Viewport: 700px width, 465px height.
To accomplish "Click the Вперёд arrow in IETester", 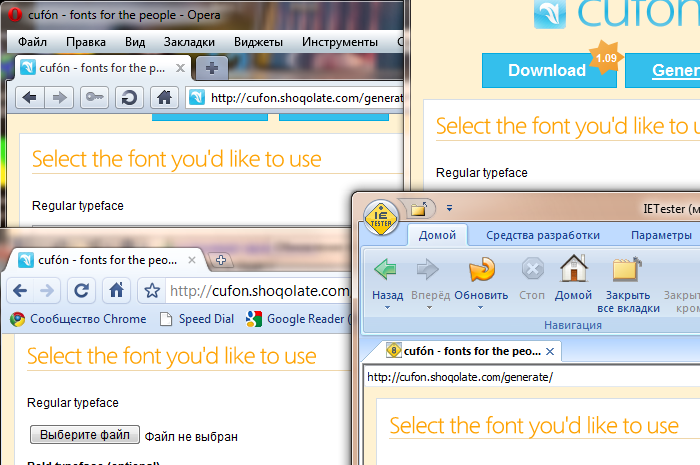I will click(427, 269).
